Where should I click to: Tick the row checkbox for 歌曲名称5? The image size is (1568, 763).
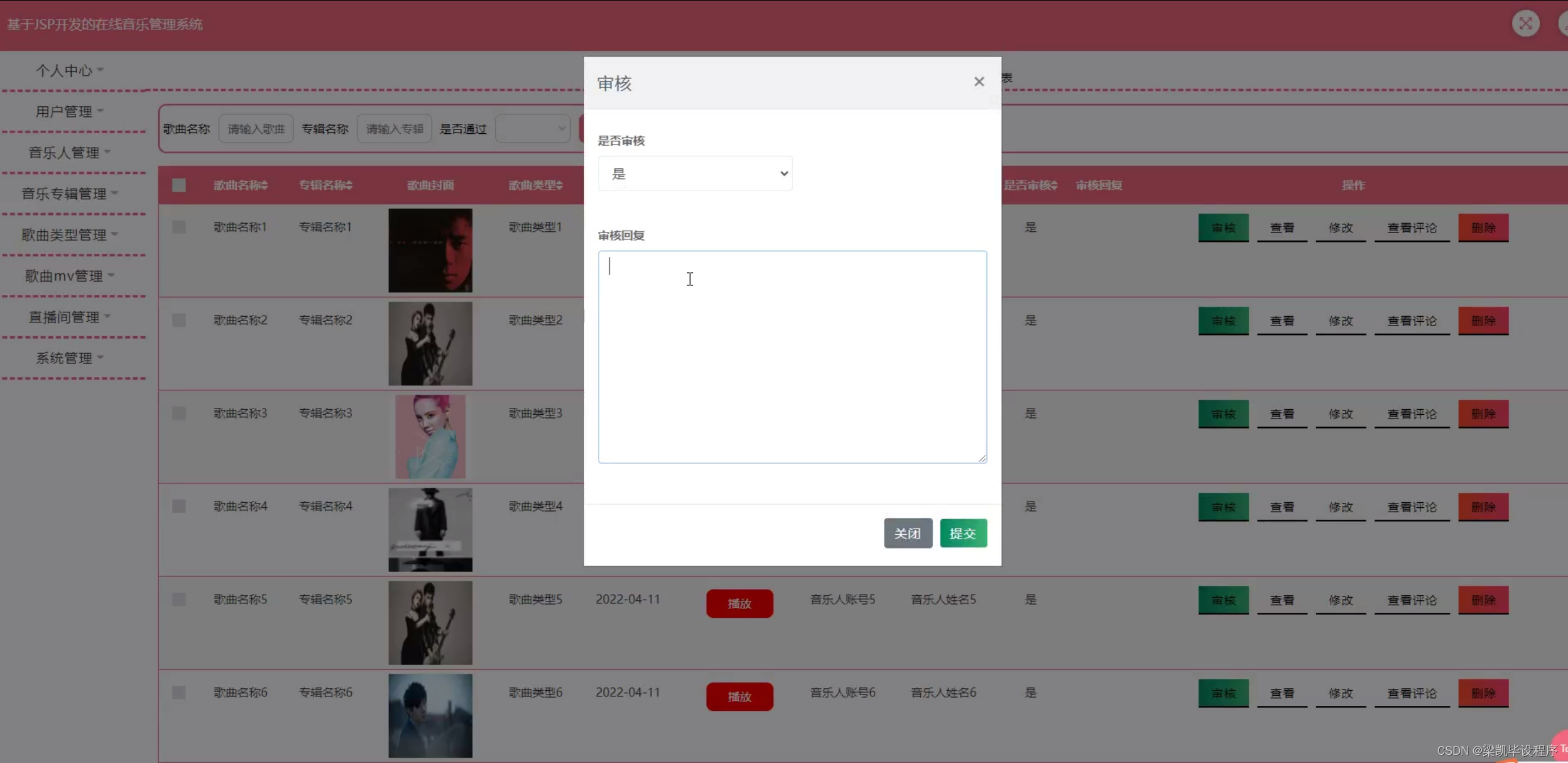[178, 599]
